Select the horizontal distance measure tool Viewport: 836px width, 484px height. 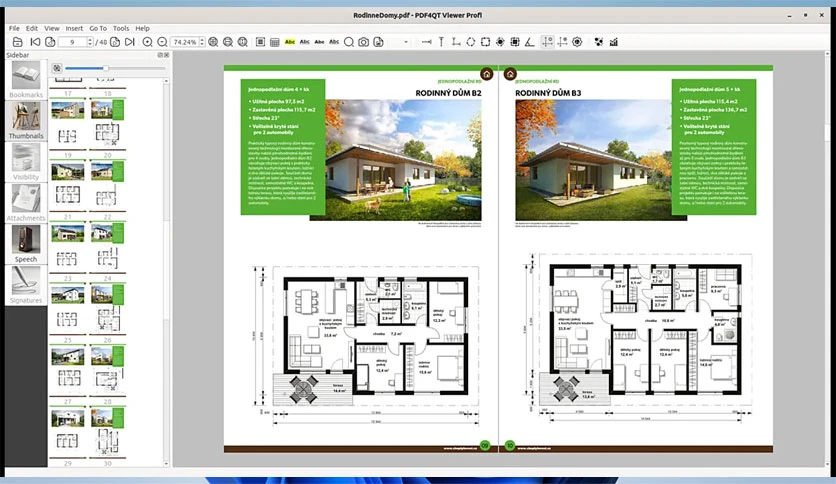[427, 42]
